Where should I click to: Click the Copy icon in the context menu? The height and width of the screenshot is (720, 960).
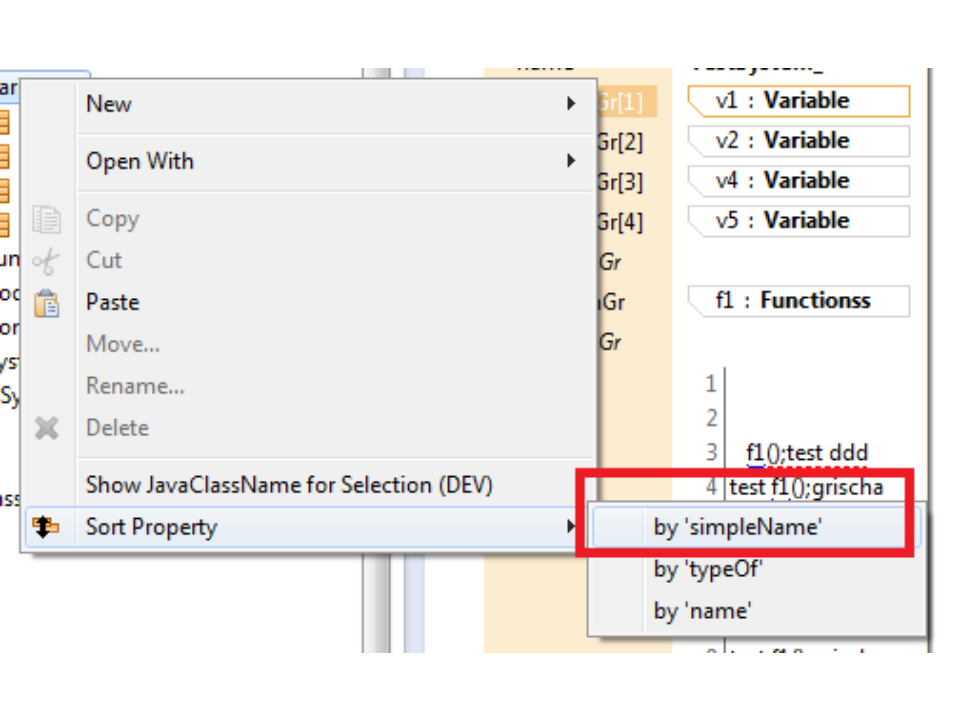click(x=46, y=219)
